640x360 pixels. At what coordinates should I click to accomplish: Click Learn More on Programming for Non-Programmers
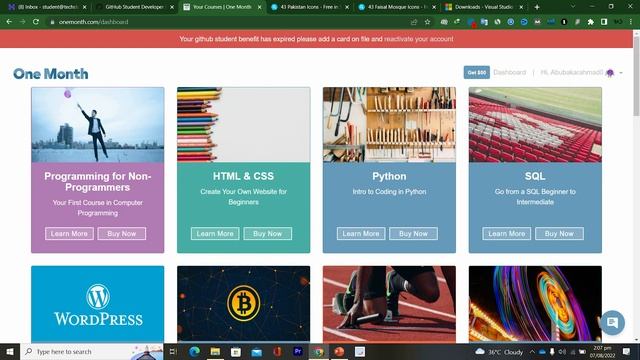click(69, 233)
